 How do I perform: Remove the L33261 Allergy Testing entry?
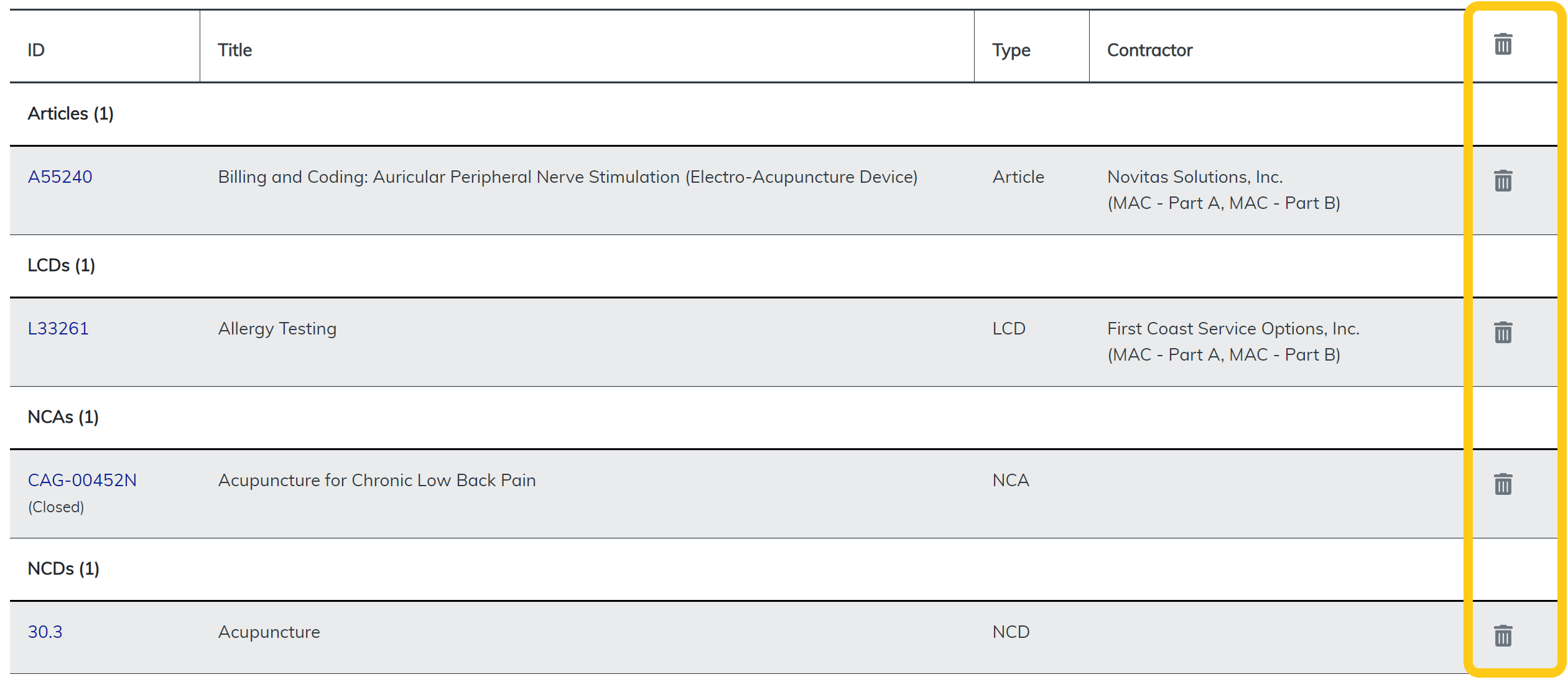(1503, 333)
